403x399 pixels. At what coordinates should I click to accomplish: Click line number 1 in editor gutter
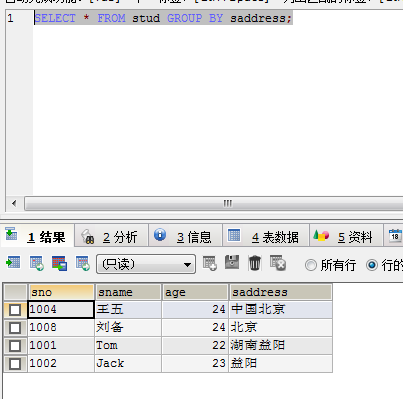pyautogui.click(x=11, y=18)
